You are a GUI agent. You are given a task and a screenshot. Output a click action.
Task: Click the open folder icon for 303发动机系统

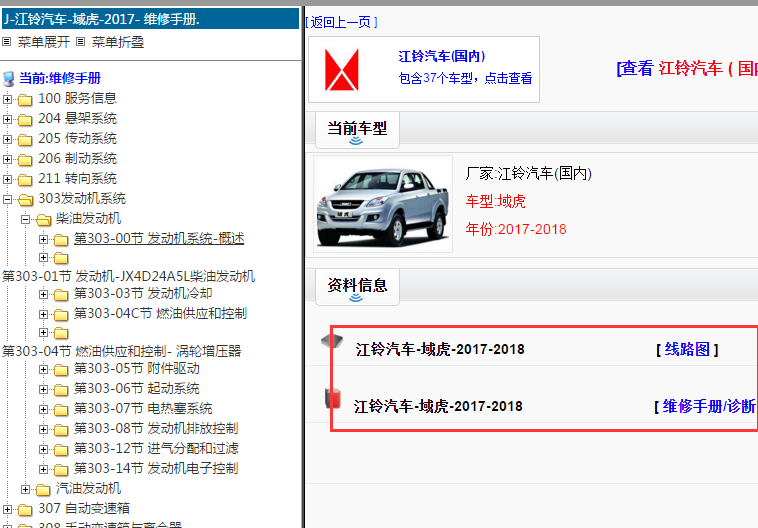point(26,200)
